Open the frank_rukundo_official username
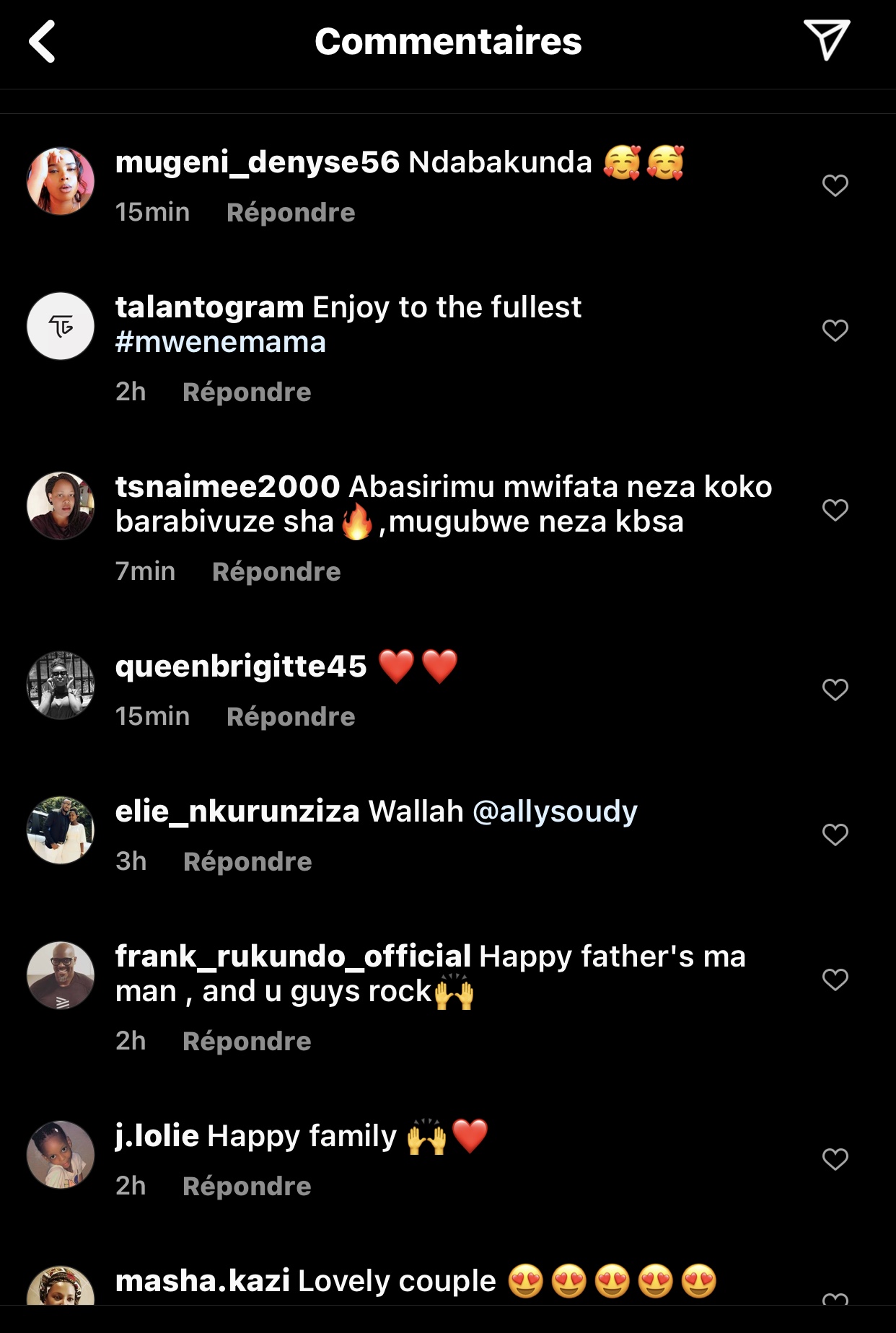This screenshot has height=1333, width=896. point(293,956)
